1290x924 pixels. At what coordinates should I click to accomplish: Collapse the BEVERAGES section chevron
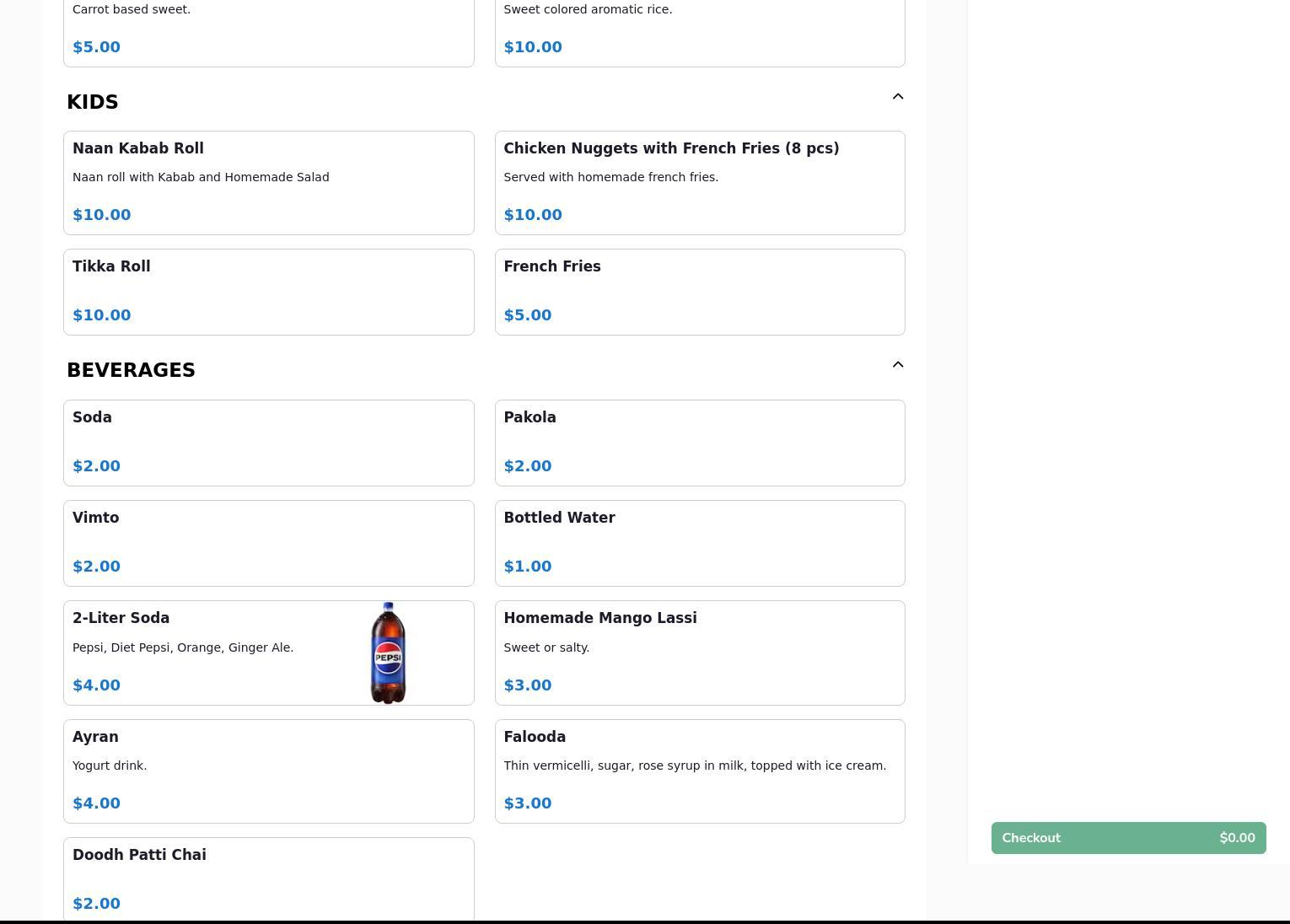898,365
